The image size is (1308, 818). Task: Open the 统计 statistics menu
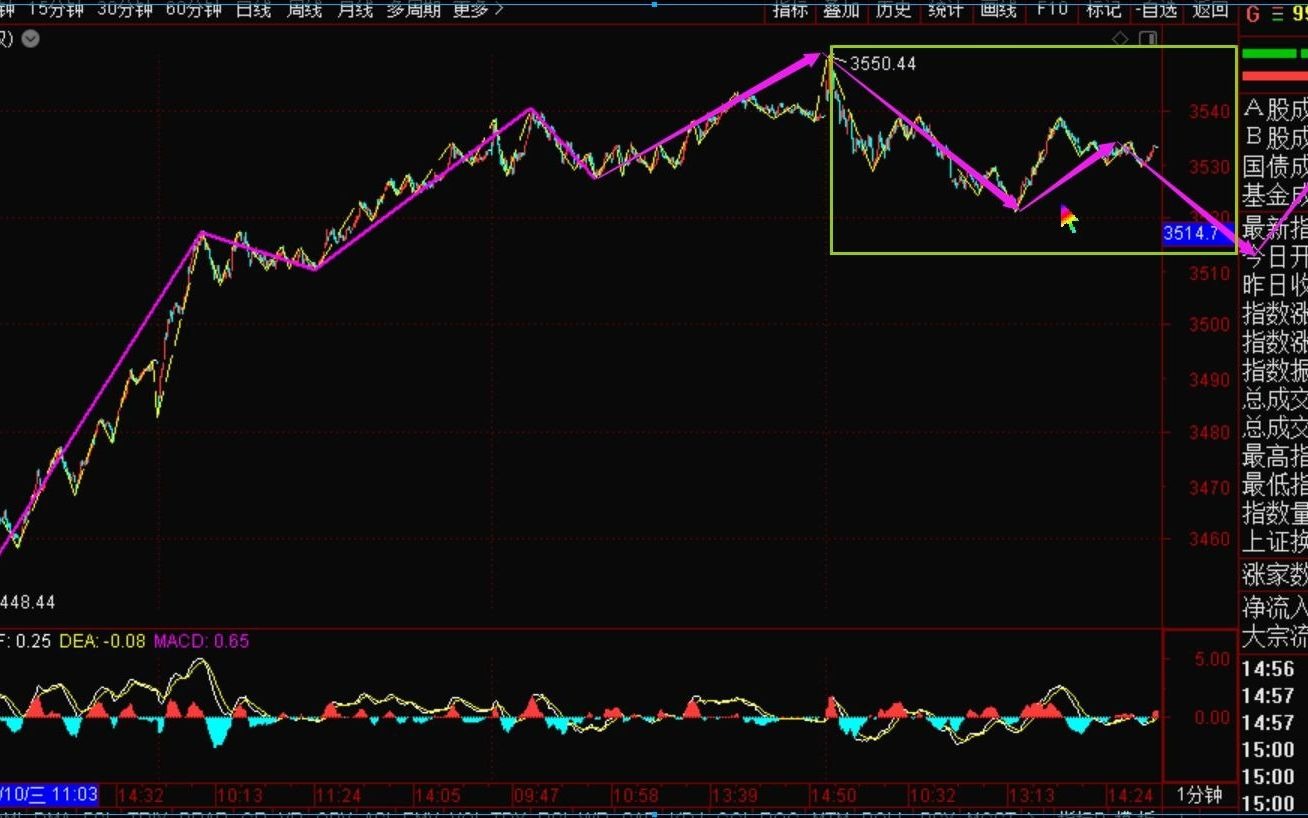[945, 9]
